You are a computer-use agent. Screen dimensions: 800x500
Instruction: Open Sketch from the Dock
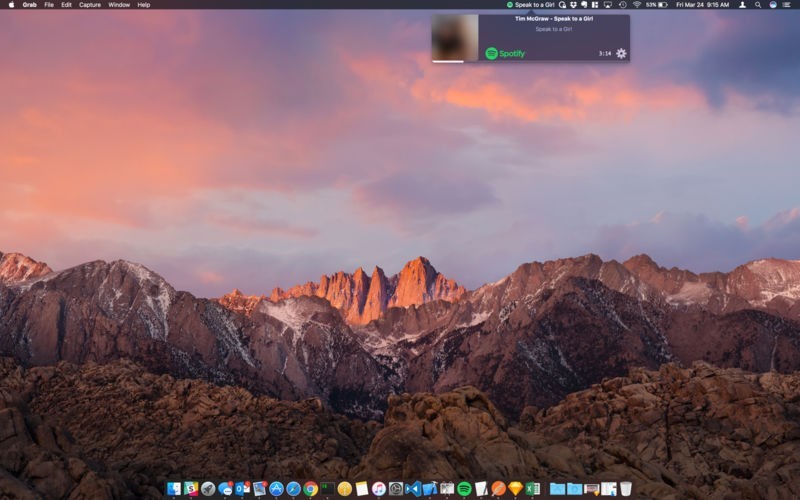[515, 489]
